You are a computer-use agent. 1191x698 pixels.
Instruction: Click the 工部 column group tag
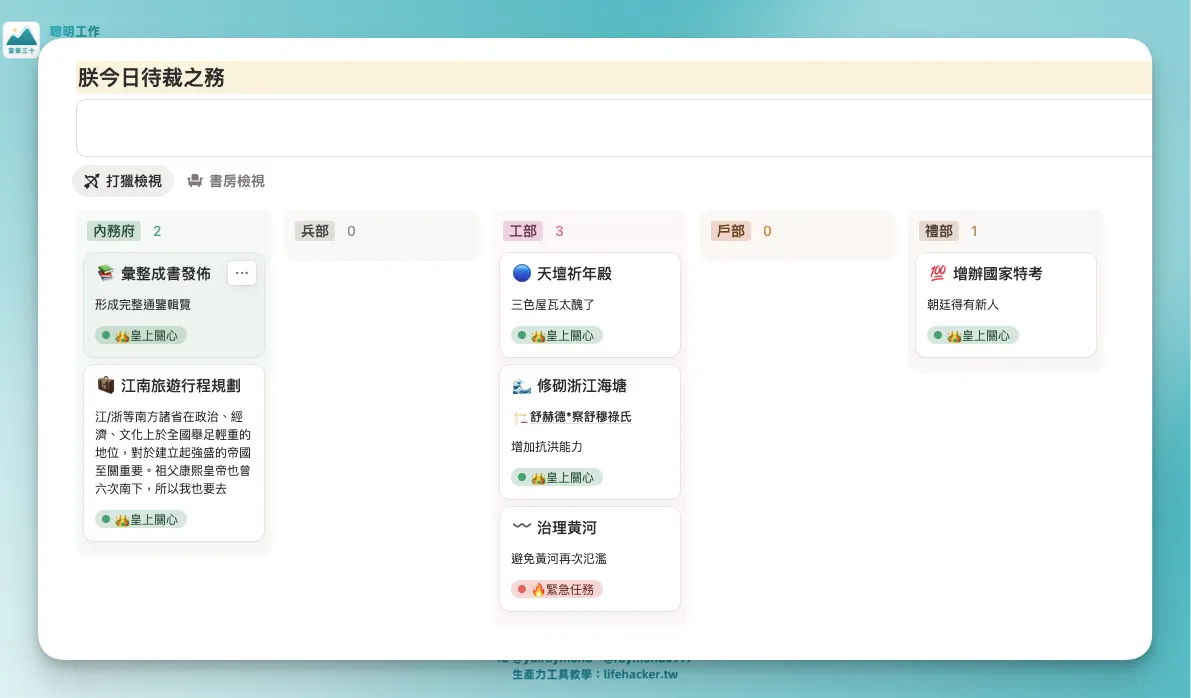(523, 231)
